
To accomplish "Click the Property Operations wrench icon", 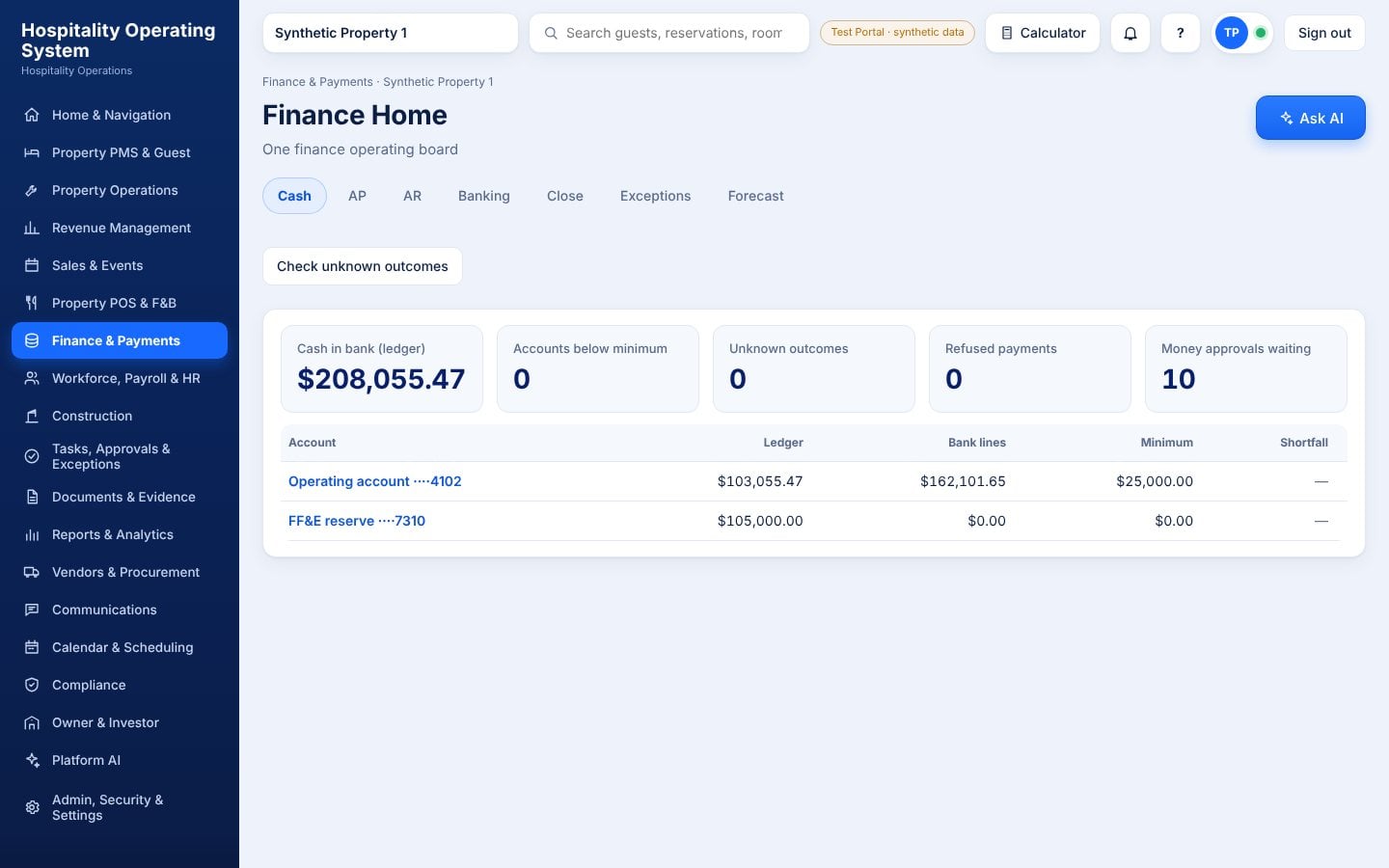I will point(32,190).
